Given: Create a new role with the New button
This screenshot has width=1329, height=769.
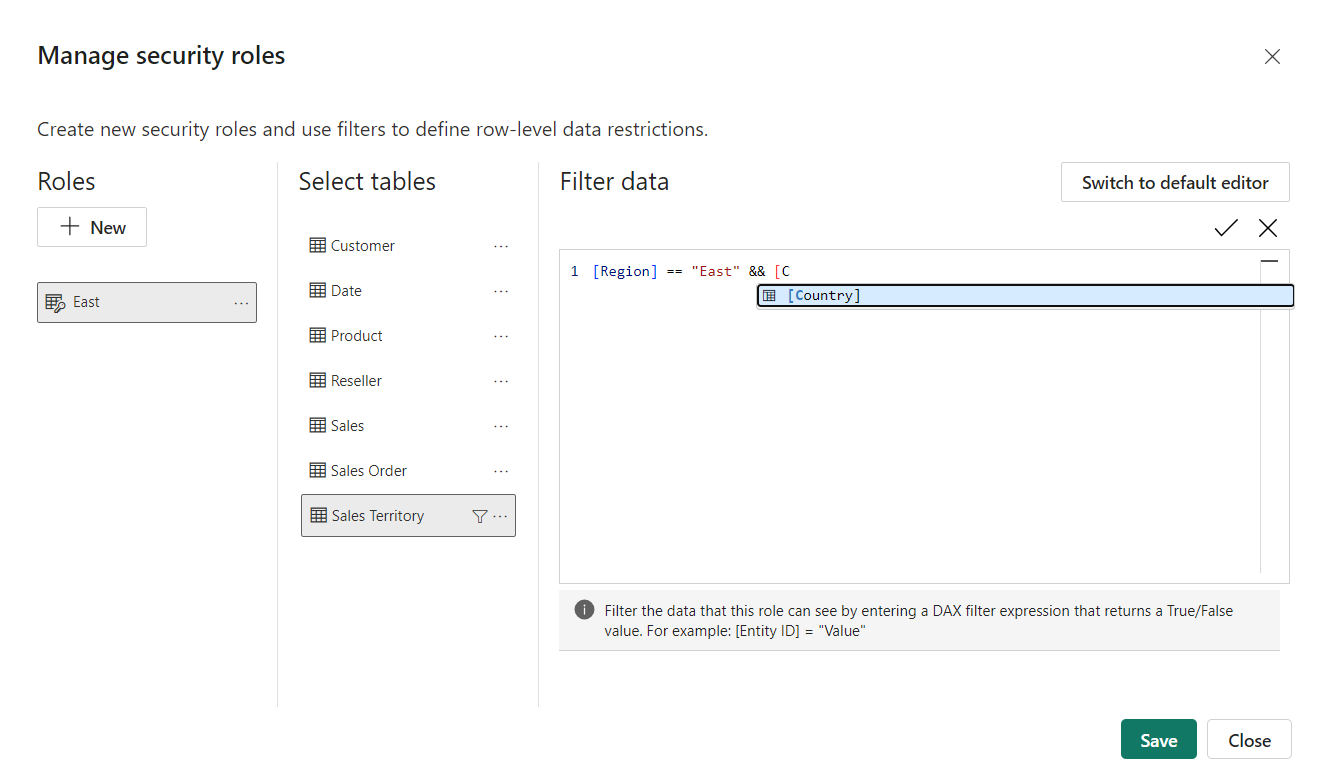Looking at the screenshot, I should (x=92, y=227).
